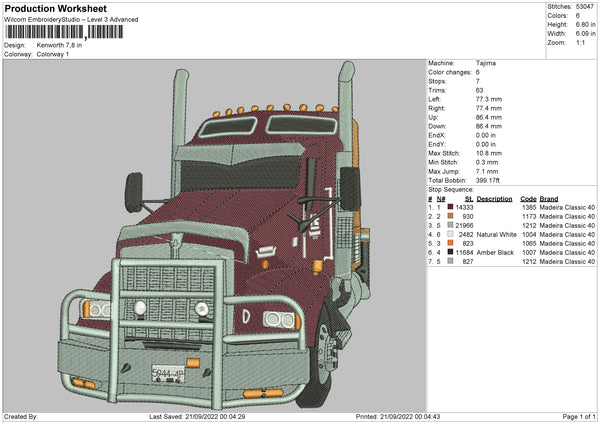Image resolution: width=600 pixels, height=424 pixels.
Task: Click the 'N#' column header
Action: (x=441, y=199)
